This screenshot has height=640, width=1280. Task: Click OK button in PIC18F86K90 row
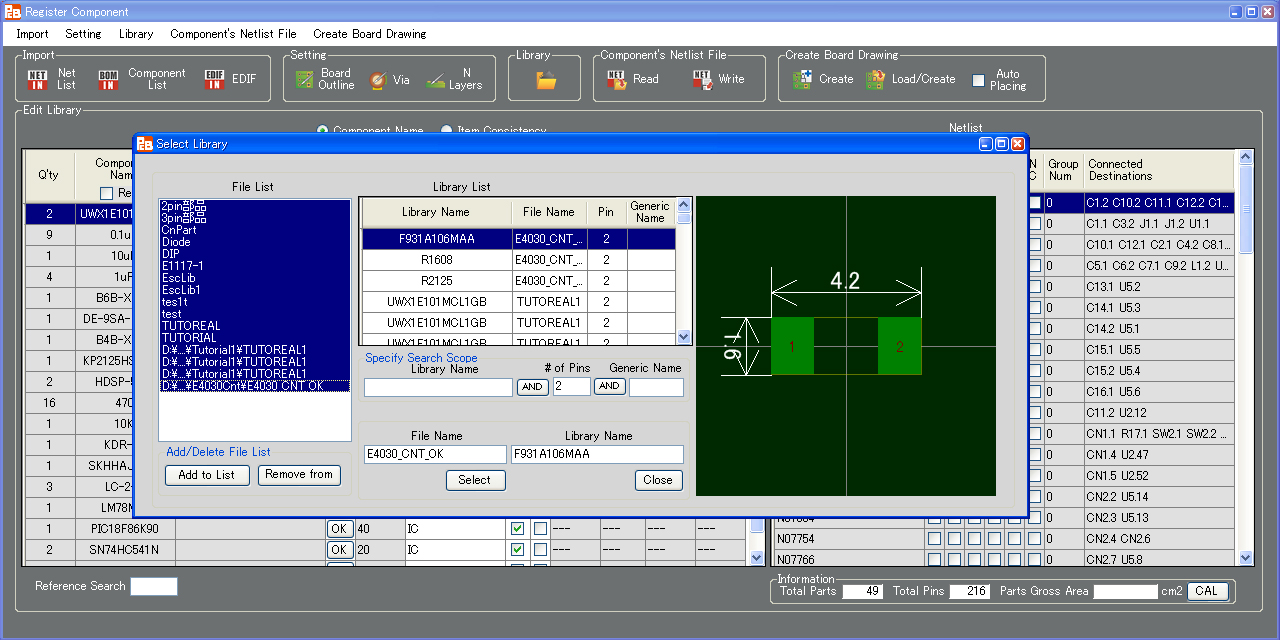tap(340, 528)
